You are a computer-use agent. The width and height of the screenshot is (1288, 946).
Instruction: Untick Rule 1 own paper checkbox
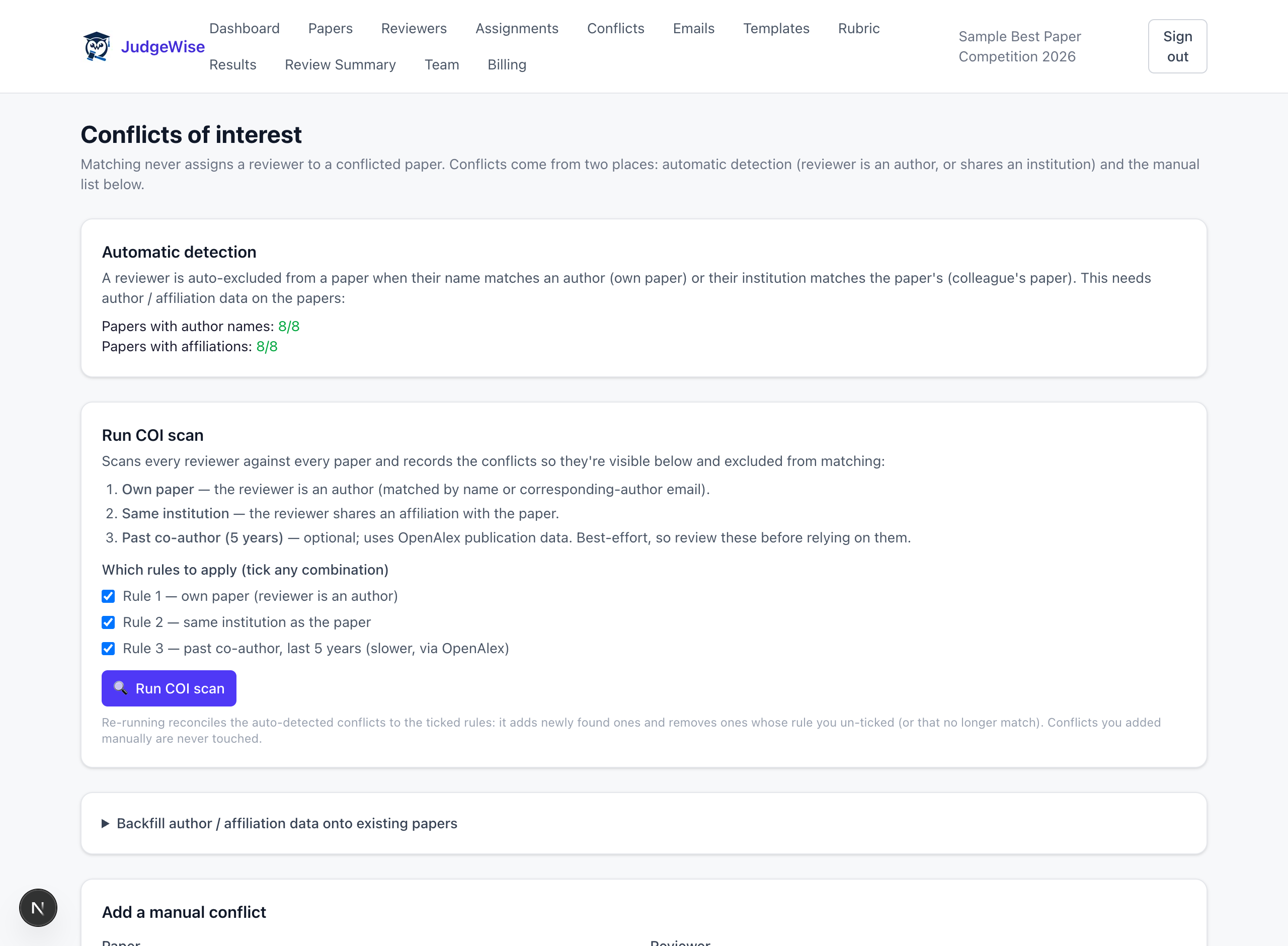click(108, 596)
